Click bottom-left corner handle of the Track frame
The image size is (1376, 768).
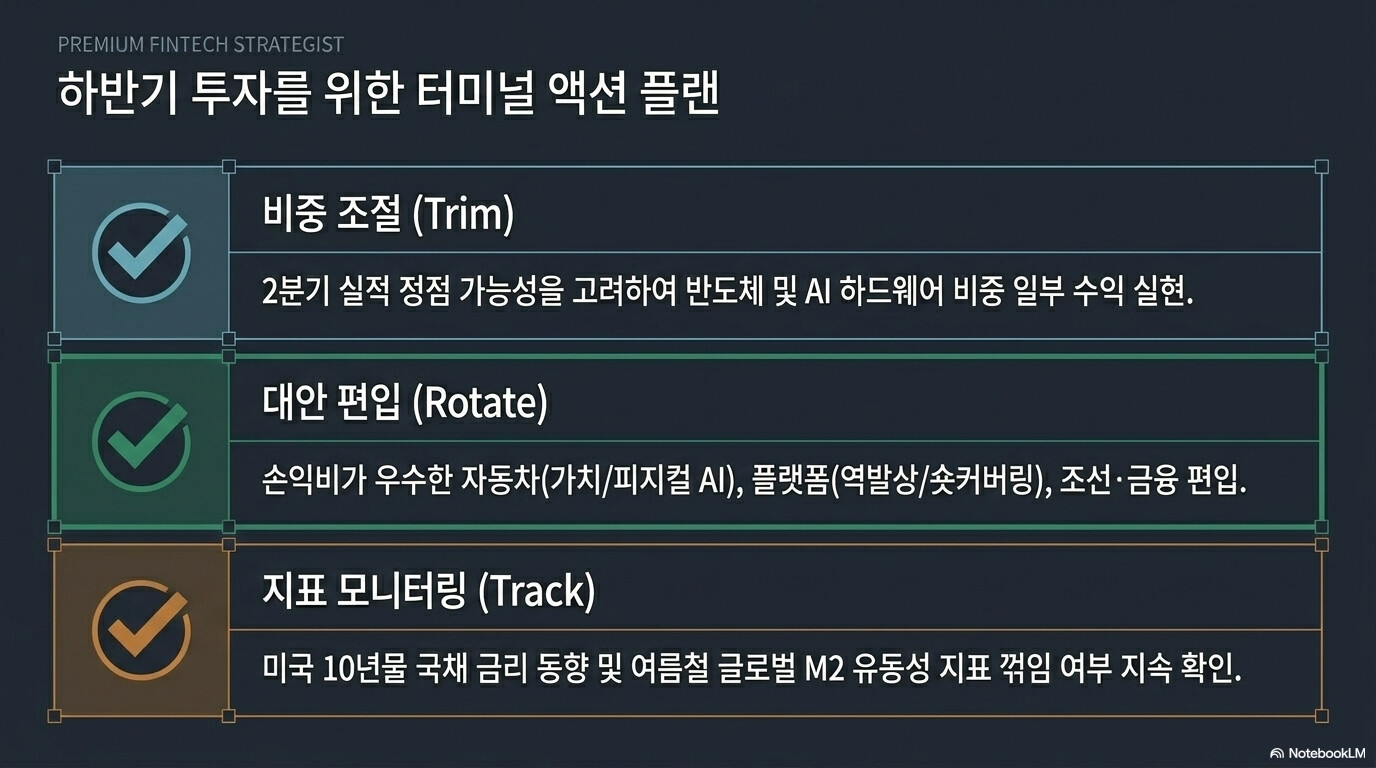(x=55, y=715)
